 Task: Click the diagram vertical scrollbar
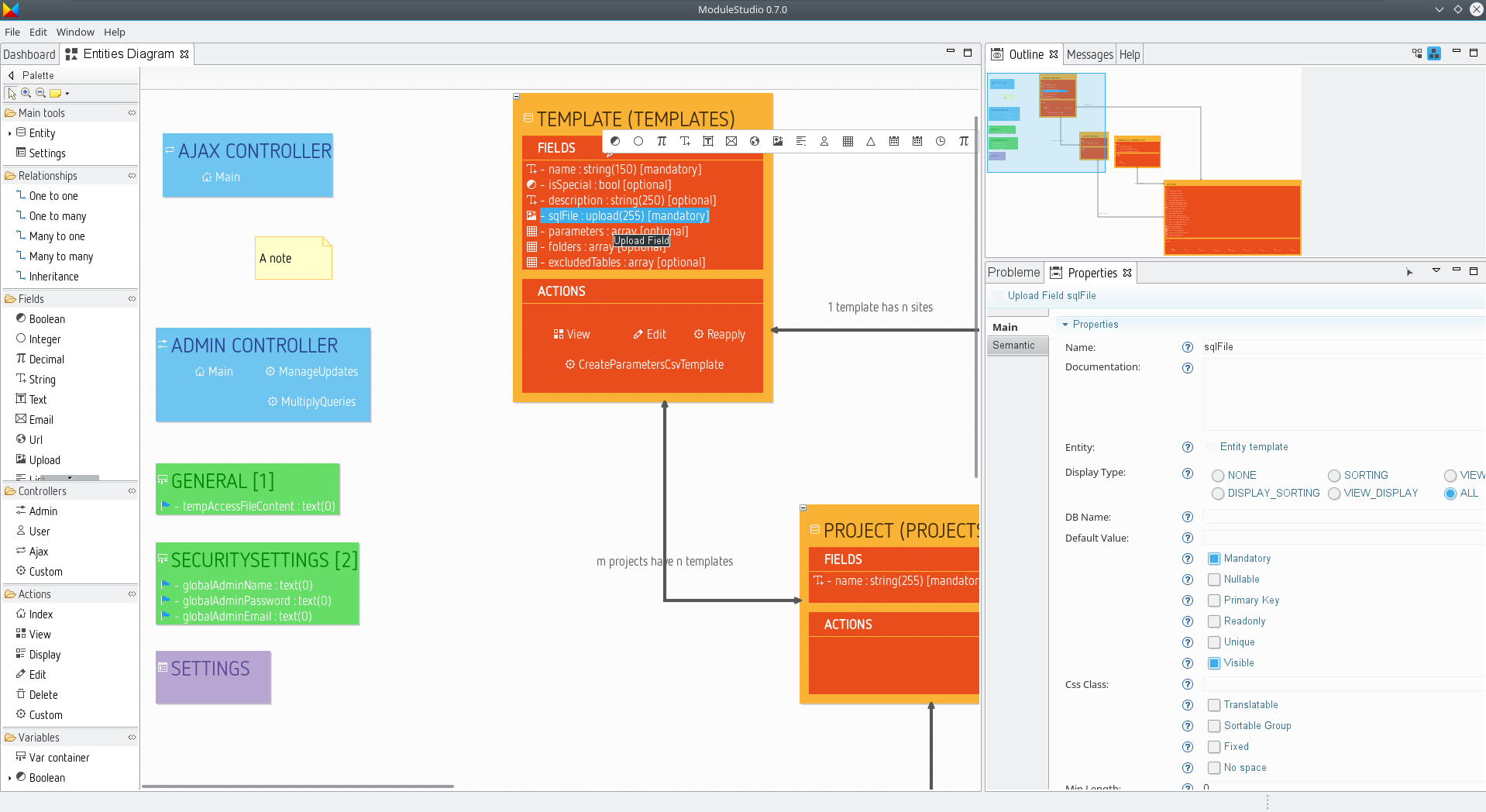point(976,297)
